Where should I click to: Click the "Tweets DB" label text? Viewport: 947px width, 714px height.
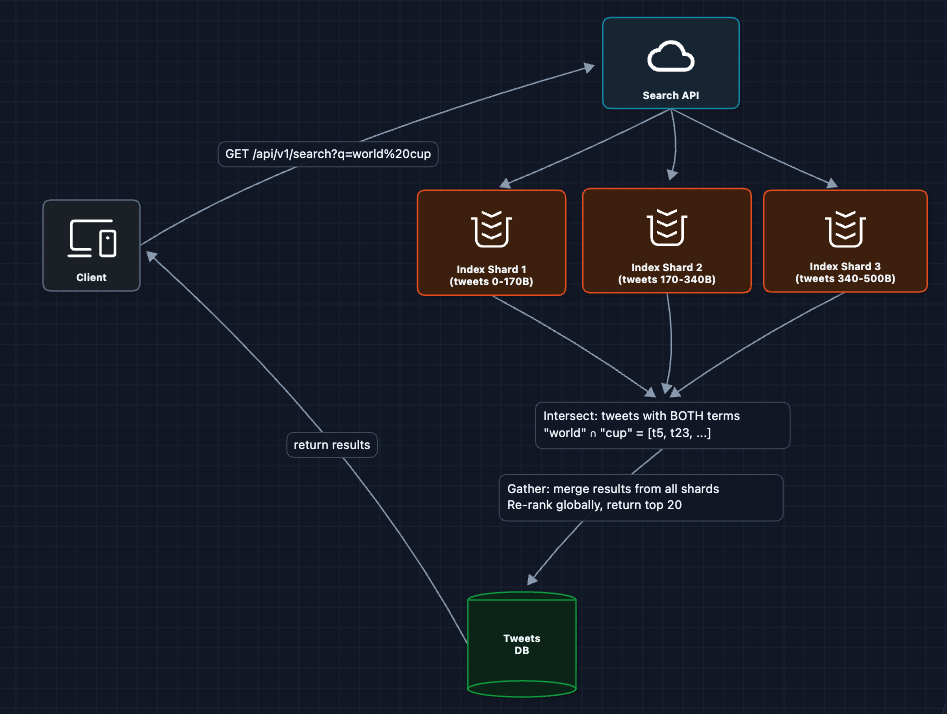click(x=522, y=644)
